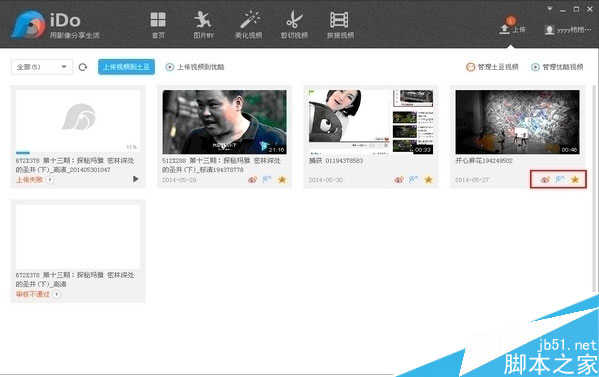
Task: Open the user account profile
Action: [x=567, y=30]
